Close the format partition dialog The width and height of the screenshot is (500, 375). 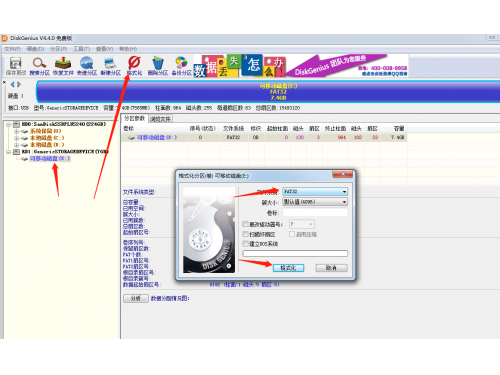point(343,174)
